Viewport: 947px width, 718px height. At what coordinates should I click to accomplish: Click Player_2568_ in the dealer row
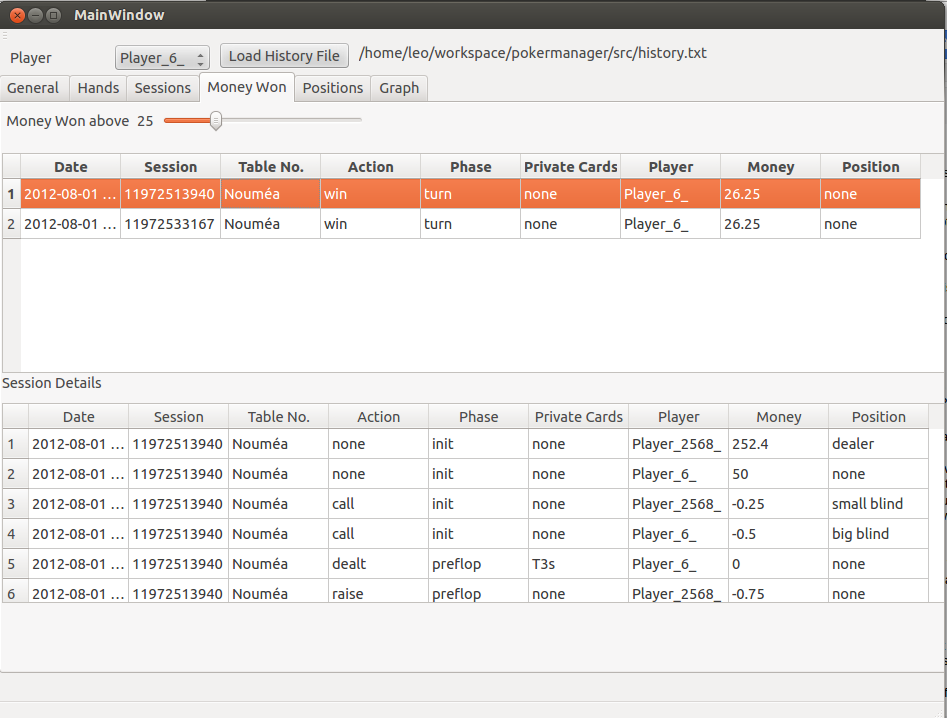pos(678,444)
